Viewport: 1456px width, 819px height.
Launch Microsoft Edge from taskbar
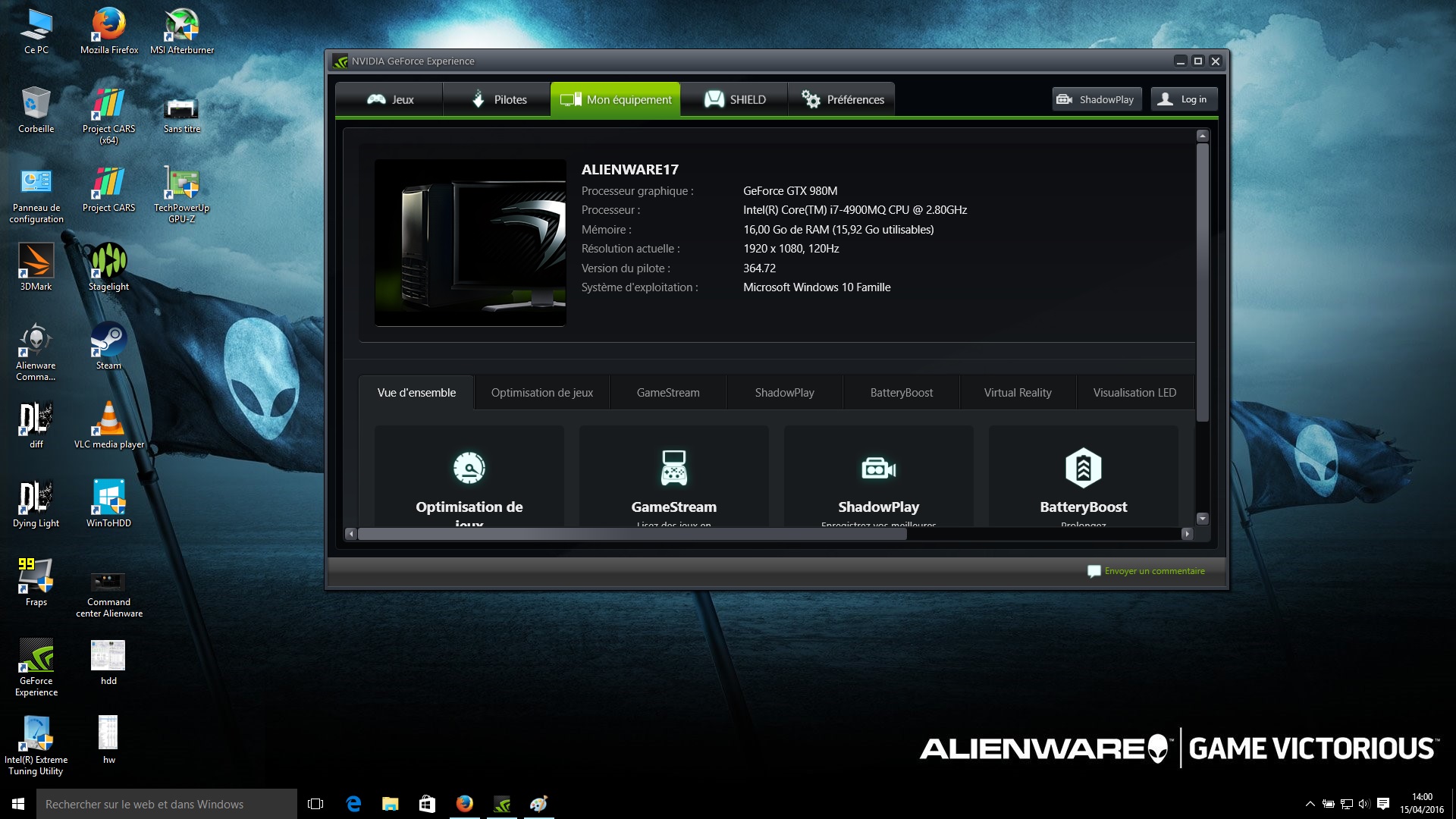[353, 804]
